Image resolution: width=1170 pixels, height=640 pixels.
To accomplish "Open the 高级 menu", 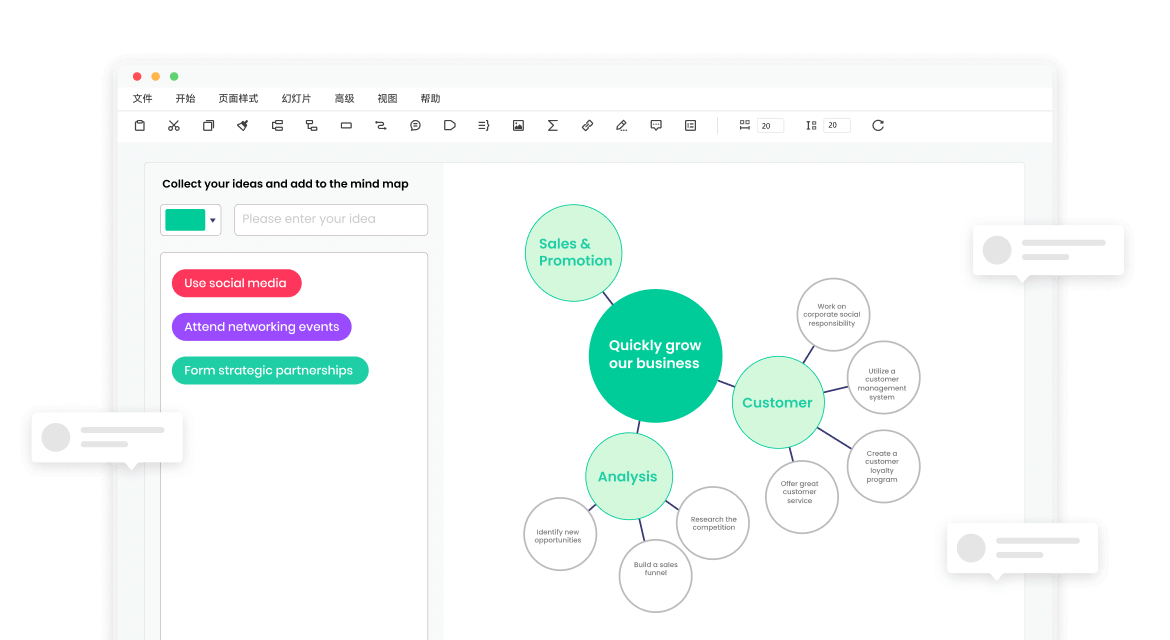I will (344, 98).
